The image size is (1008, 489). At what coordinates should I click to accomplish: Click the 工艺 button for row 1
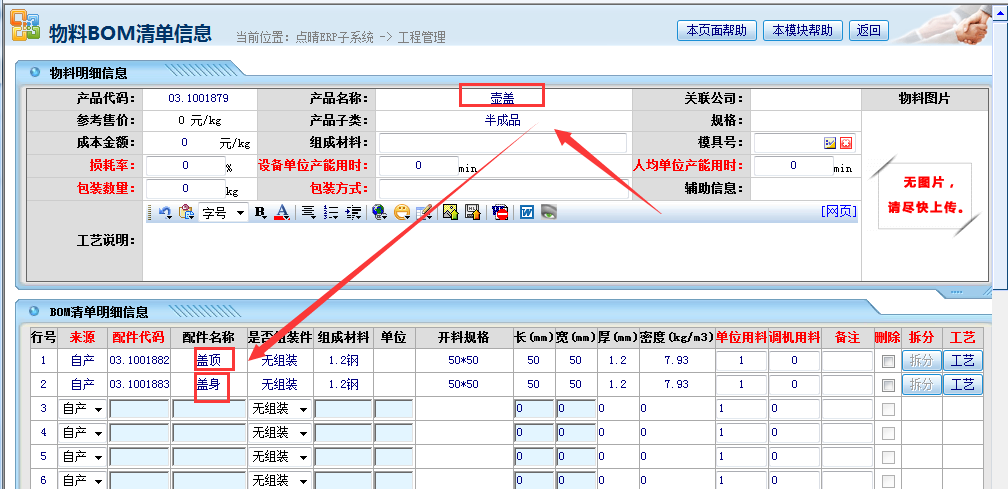(962, 360)
